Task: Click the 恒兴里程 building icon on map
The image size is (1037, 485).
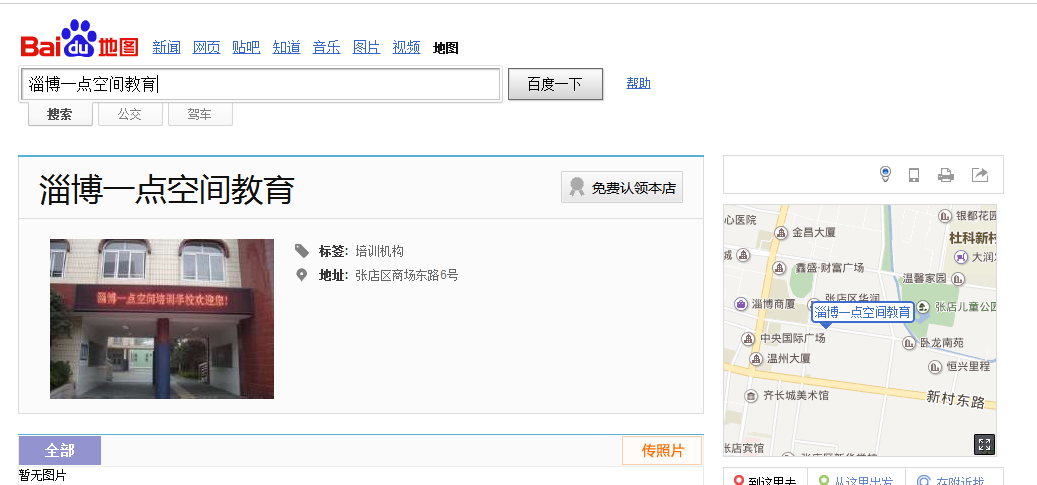Action: [x=935, y=366]
